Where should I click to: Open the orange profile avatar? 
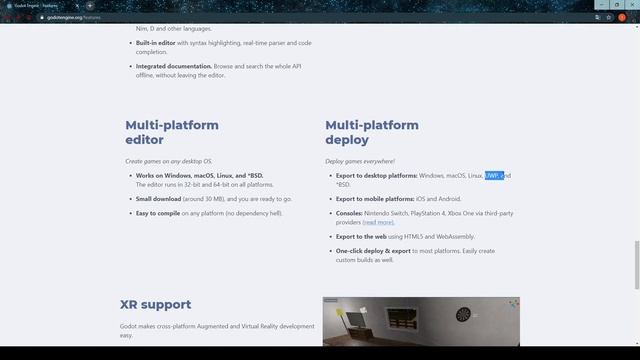pos(622,18)
